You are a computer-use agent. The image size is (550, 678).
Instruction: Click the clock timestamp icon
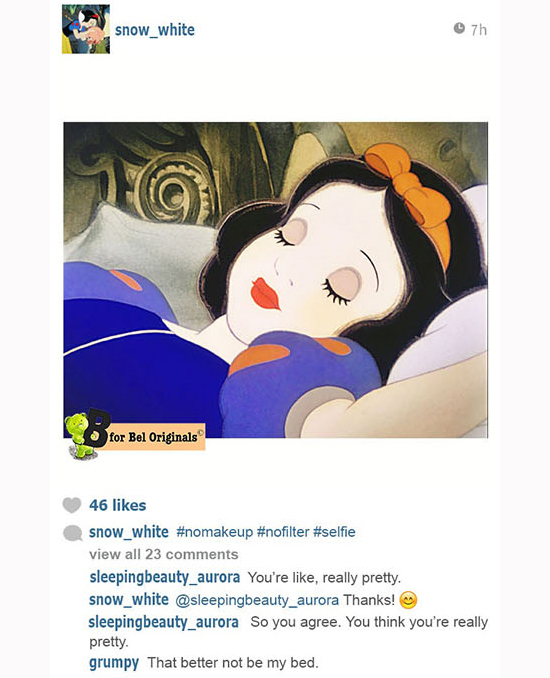pos(459,29)
